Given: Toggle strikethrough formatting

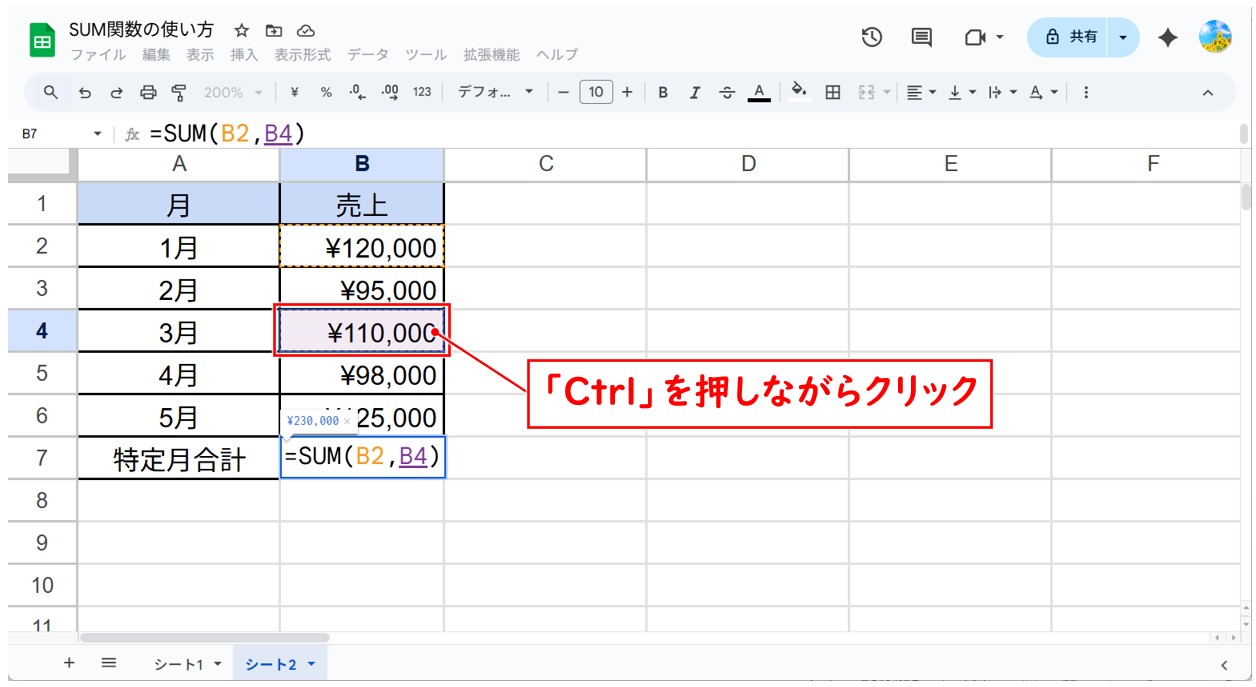Looking at the screenshot, I should (x=727, y=92).
